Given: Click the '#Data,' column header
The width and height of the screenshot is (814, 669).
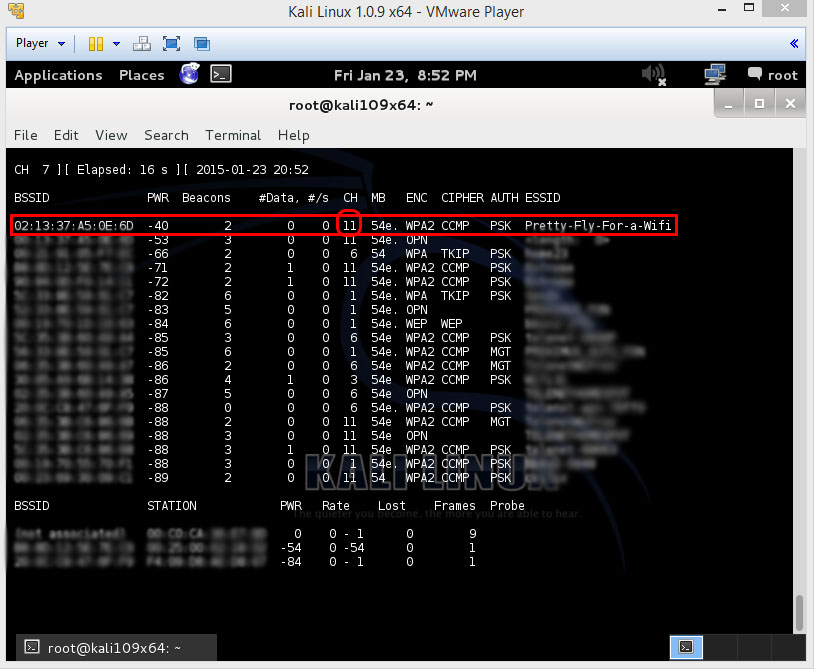Looking at the screenshot, I should point(279,198).
